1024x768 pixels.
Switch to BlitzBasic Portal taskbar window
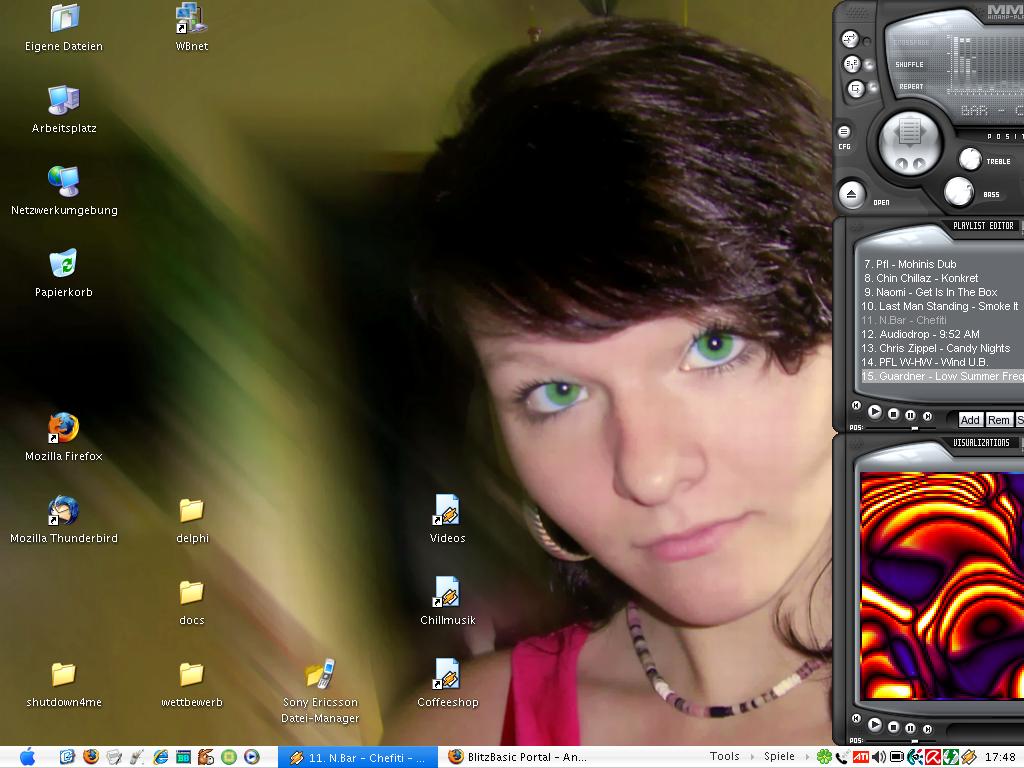(518, 757)
